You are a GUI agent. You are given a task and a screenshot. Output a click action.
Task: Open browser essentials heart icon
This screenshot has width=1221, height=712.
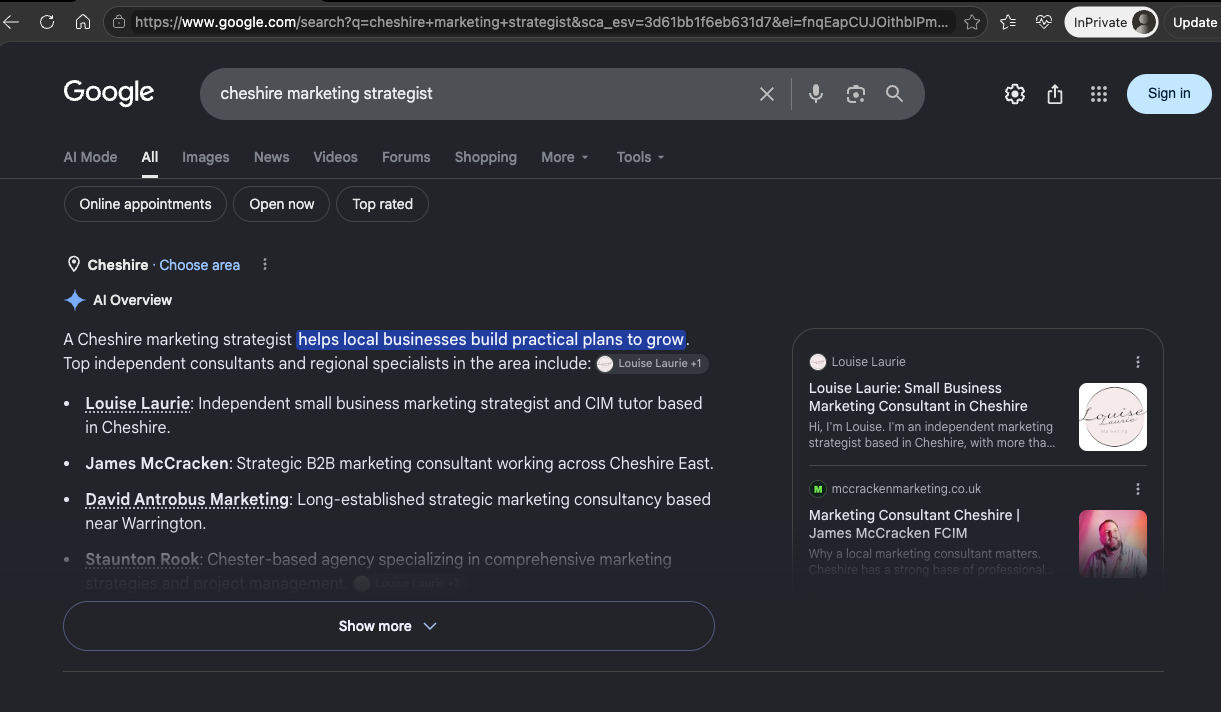point(1044,22)
